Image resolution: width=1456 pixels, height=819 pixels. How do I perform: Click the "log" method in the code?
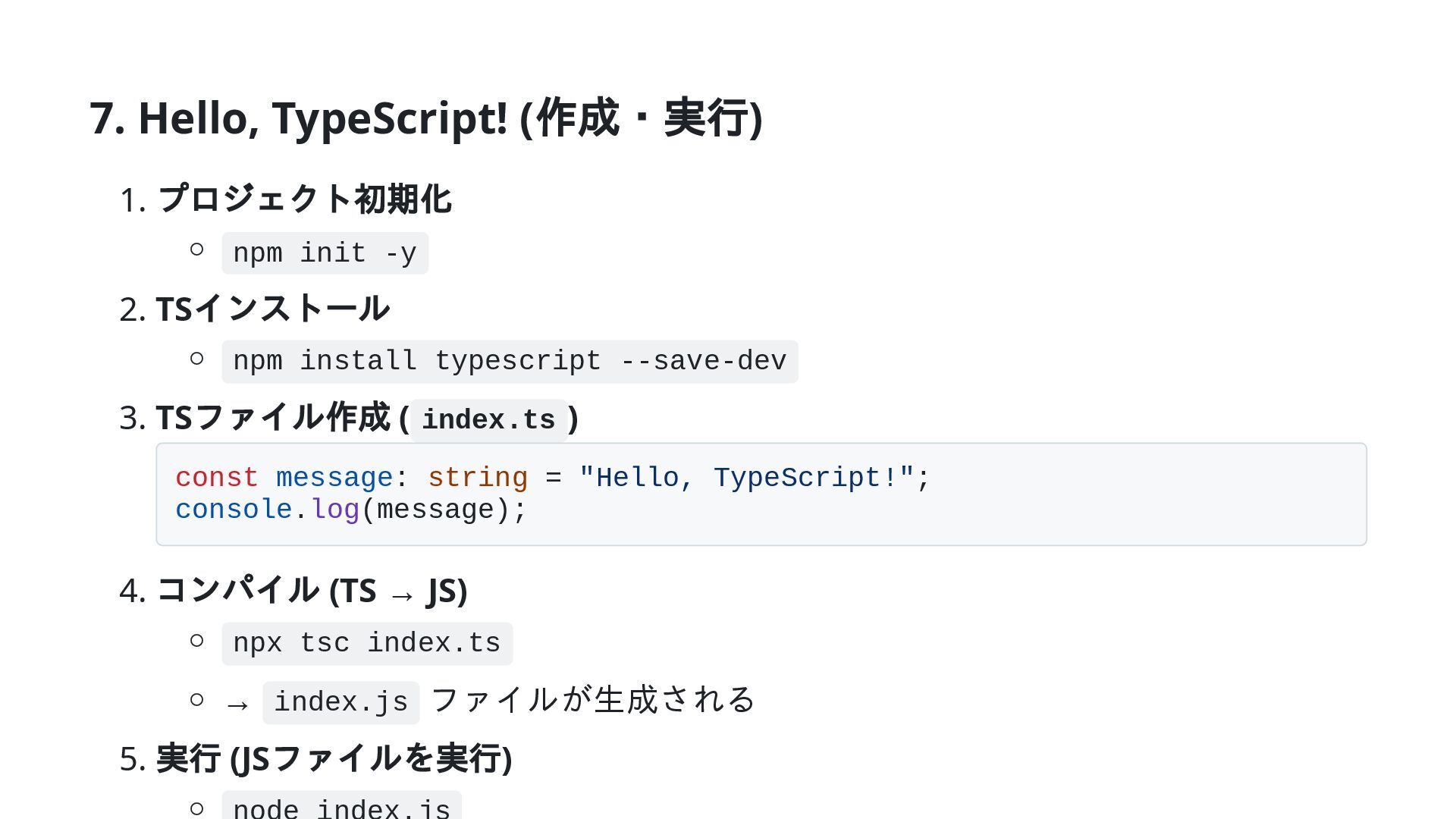tap(335, 510)
